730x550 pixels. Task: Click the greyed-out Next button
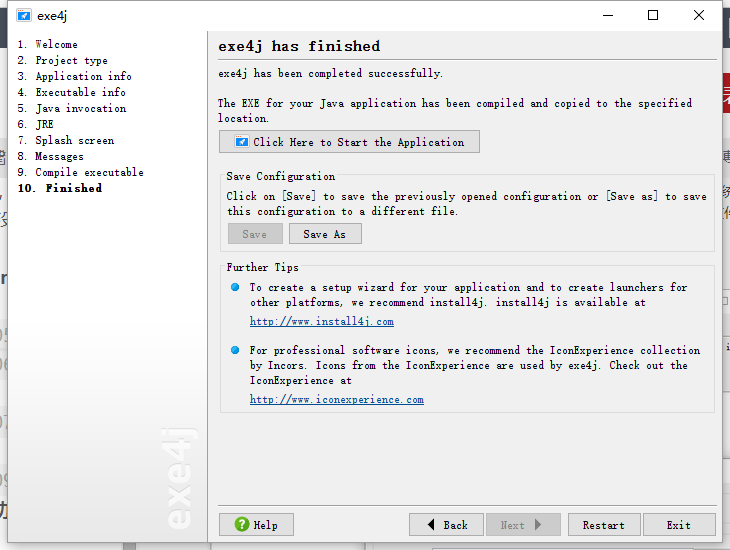[x=523, y=525]
